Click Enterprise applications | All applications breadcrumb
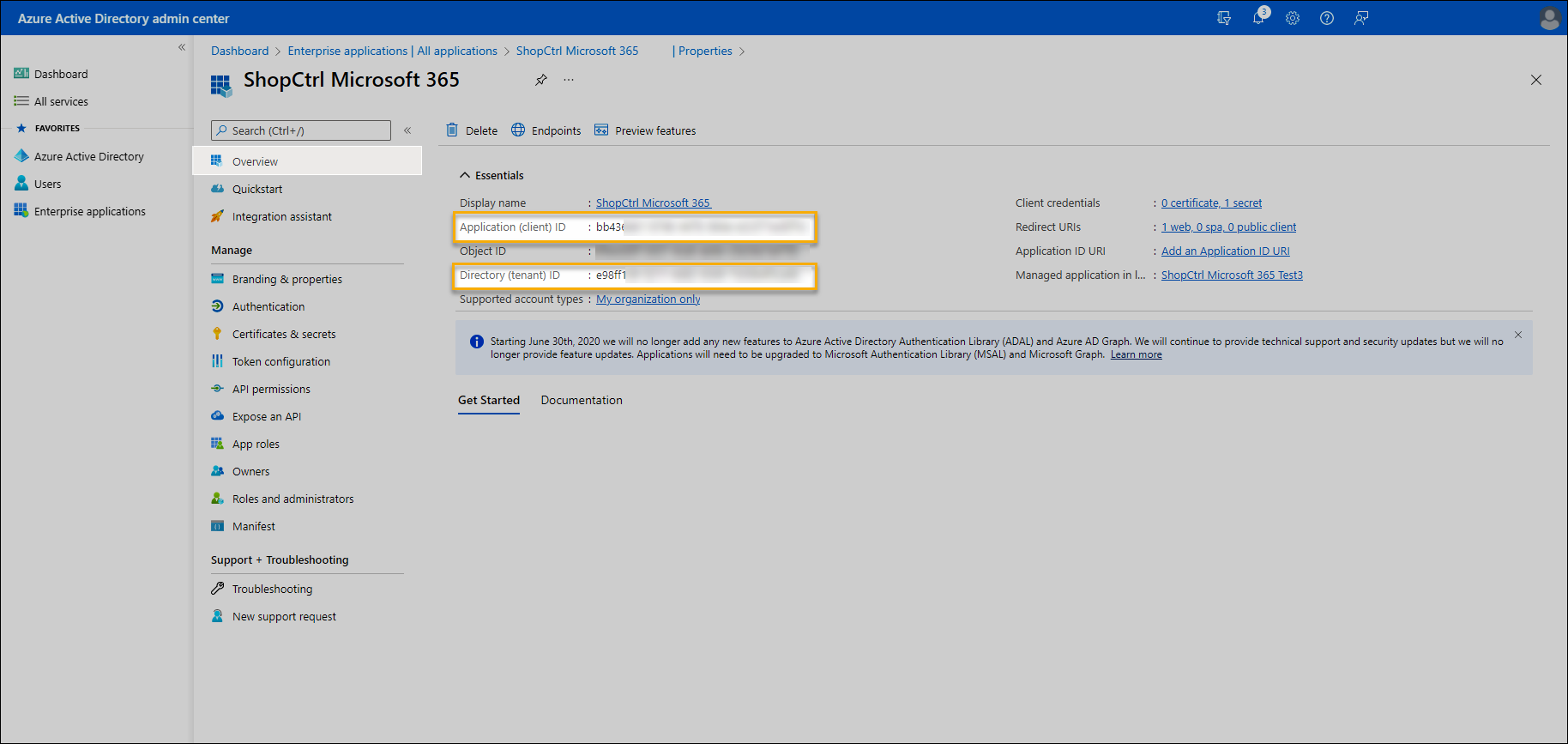Image resolution: width=1568 pixels, height=744 pixels. (392, 51)
